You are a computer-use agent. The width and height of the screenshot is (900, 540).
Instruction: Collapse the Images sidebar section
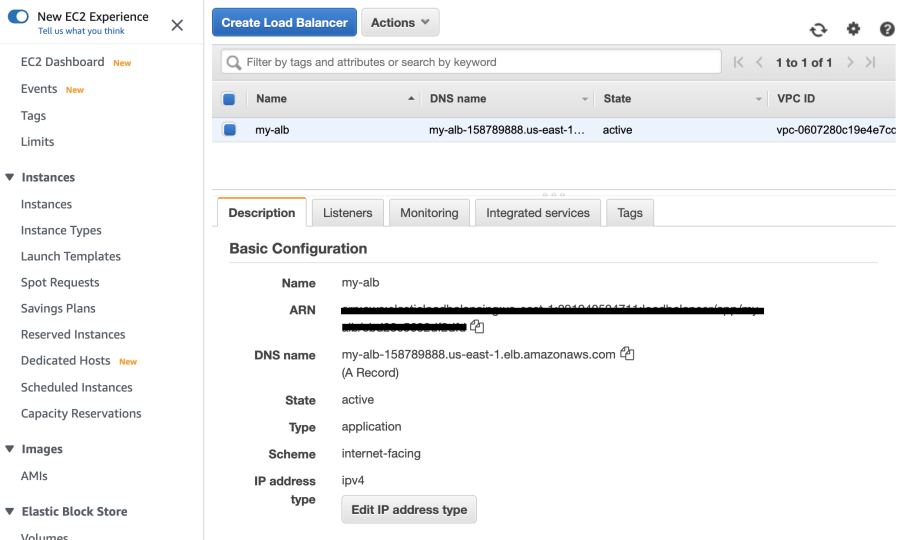point(10,449)
